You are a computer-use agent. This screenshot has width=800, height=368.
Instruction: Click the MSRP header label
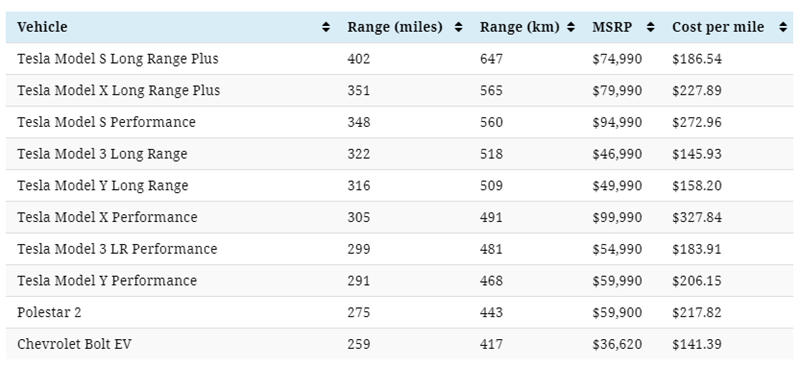[x=612, y=27]
